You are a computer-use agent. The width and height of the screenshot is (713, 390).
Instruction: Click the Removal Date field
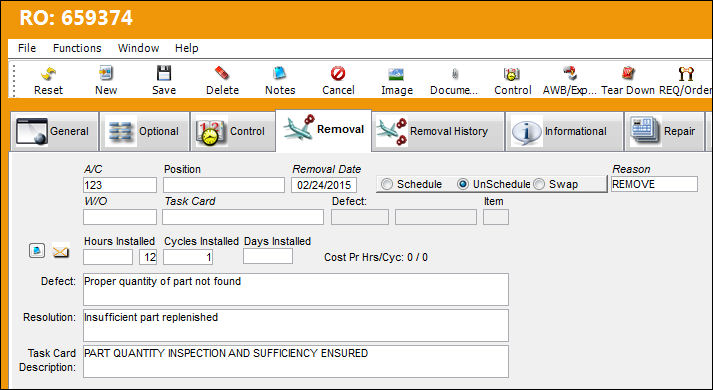coord(324,185)
